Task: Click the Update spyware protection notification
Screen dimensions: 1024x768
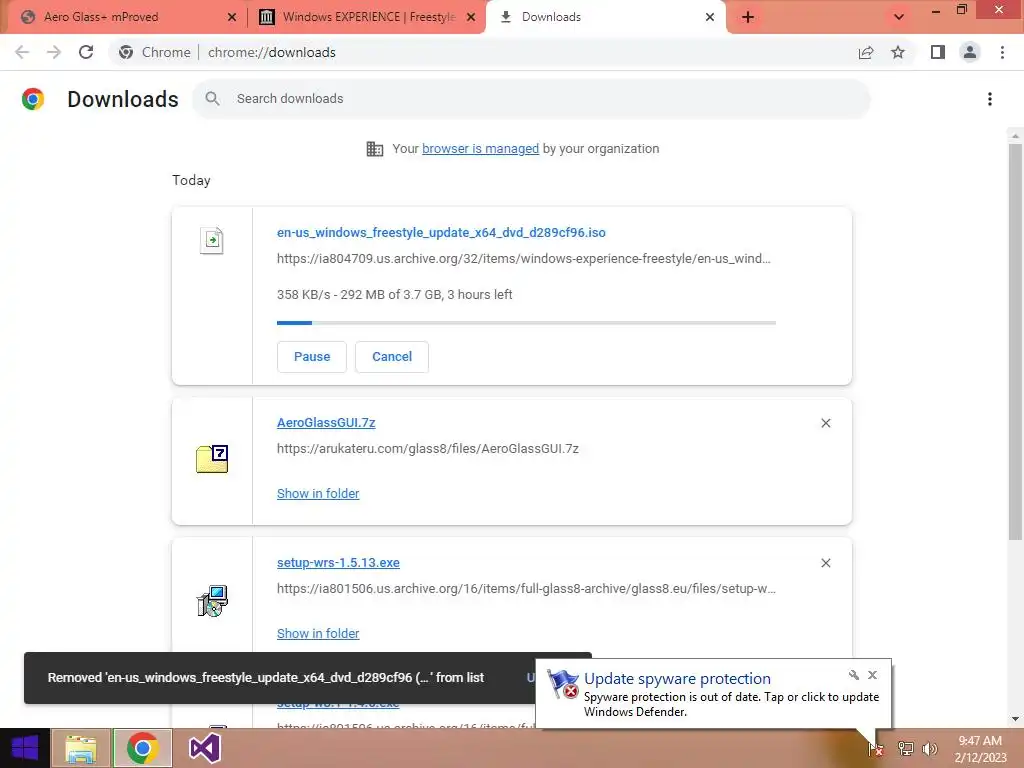Action: (x=713, y=694)
